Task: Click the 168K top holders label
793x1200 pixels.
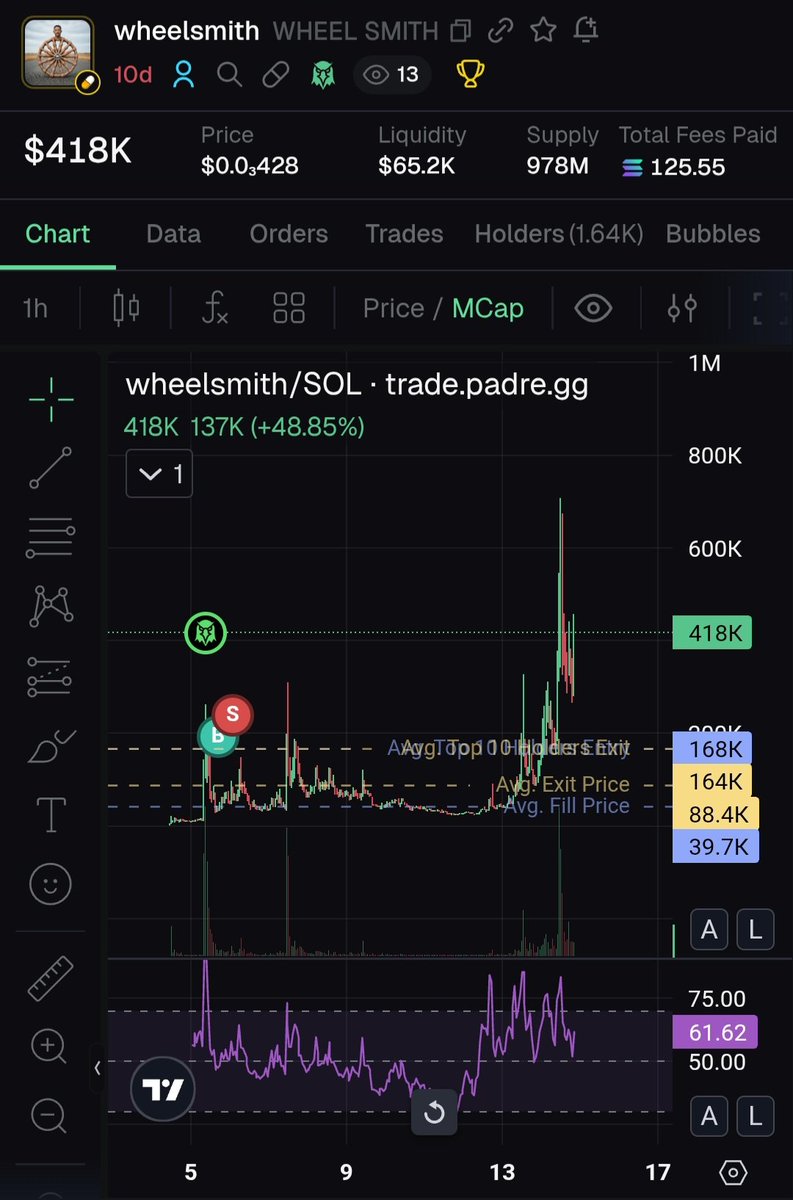Action: coord(712,748)
